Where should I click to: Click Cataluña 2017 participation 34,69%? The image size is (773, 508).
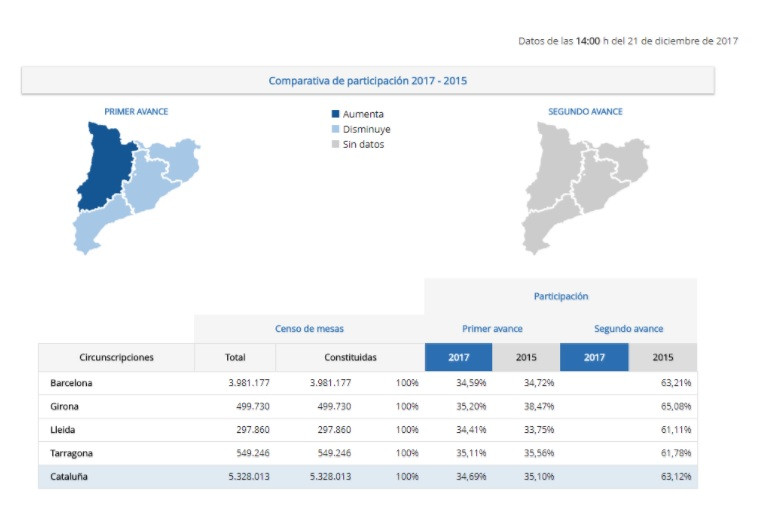(x=471, y=476)
